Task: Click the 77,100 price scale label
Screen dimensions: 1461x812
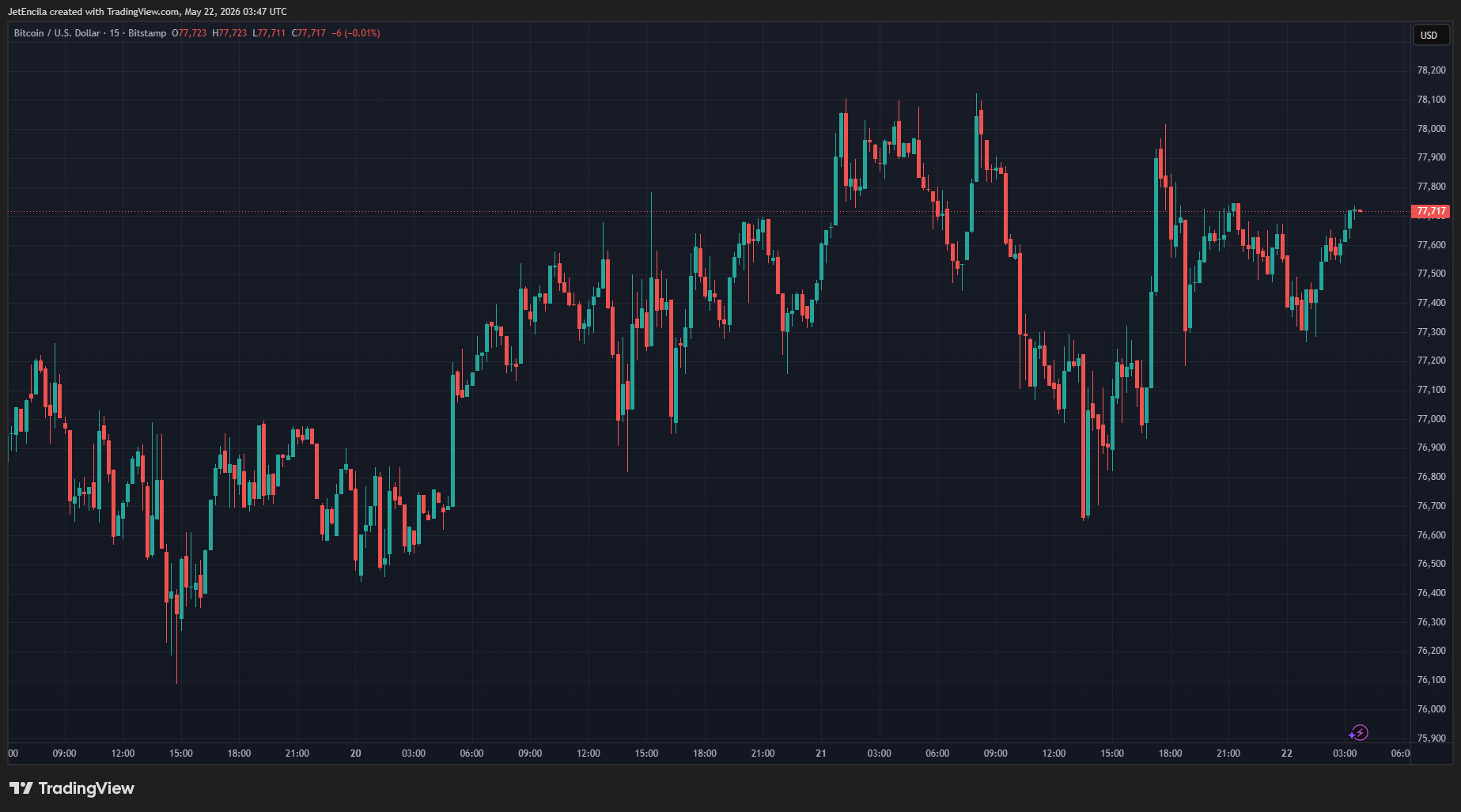Action: 1431,390
